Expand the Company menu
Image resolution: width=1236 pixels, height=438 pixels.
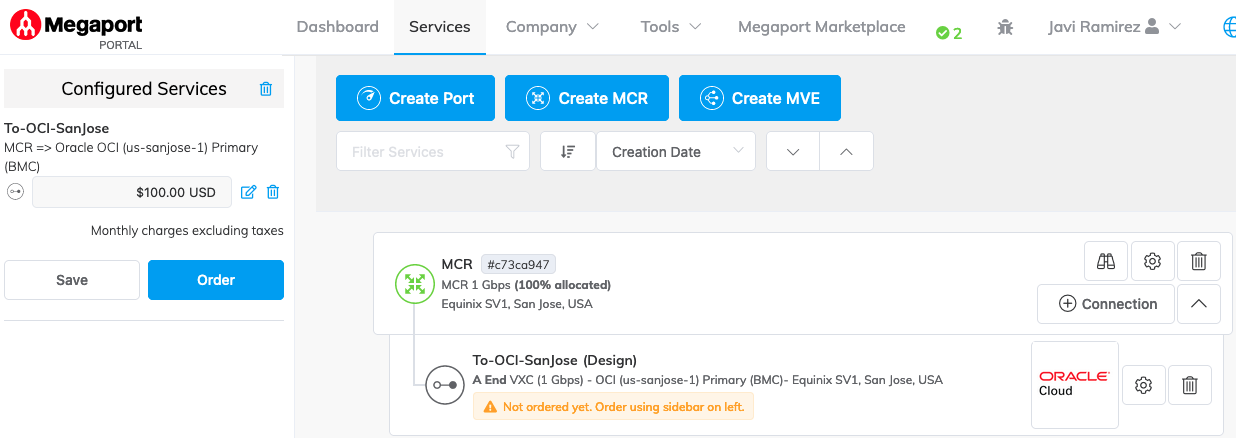(552, 27)
